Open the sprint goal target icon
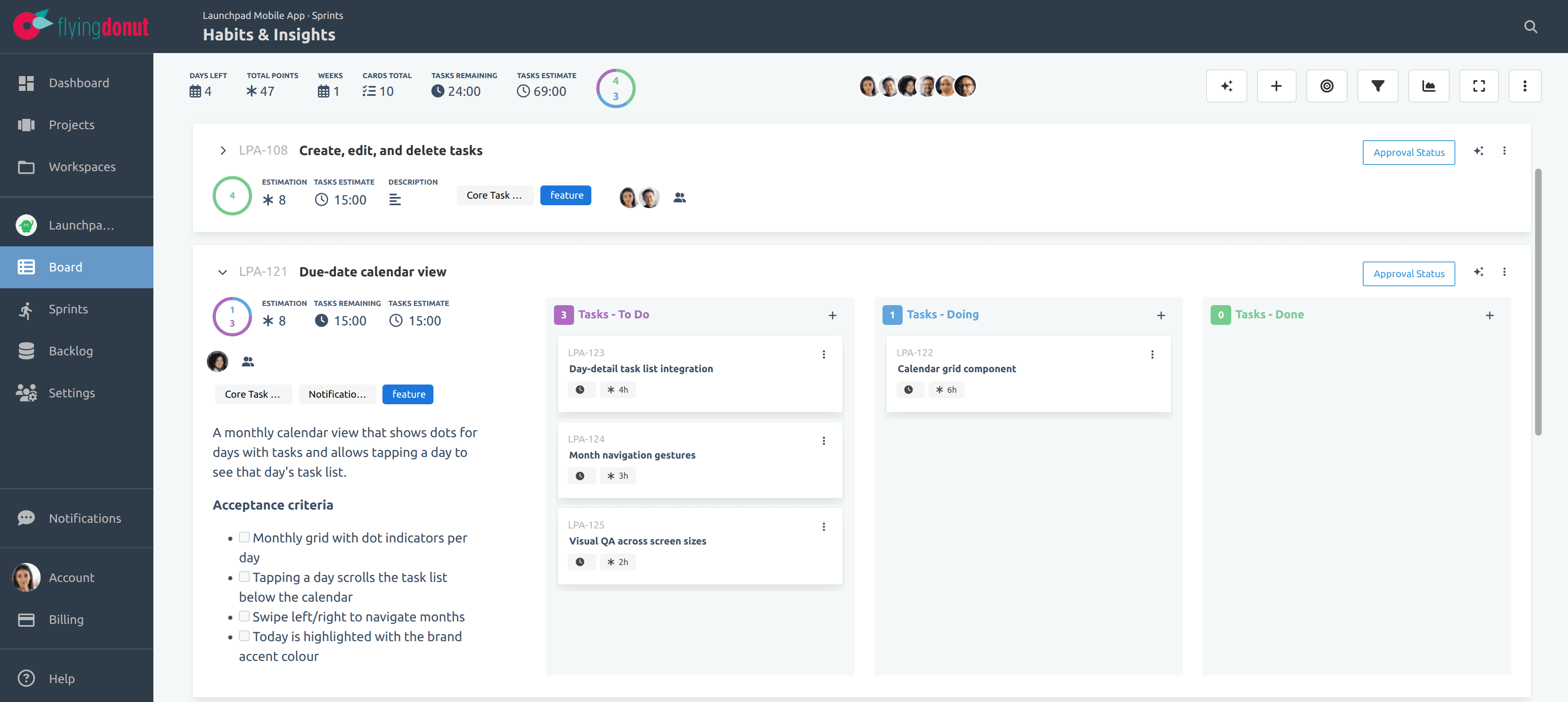Screen dimensions: 1568x702 [x=1327, y=86]
